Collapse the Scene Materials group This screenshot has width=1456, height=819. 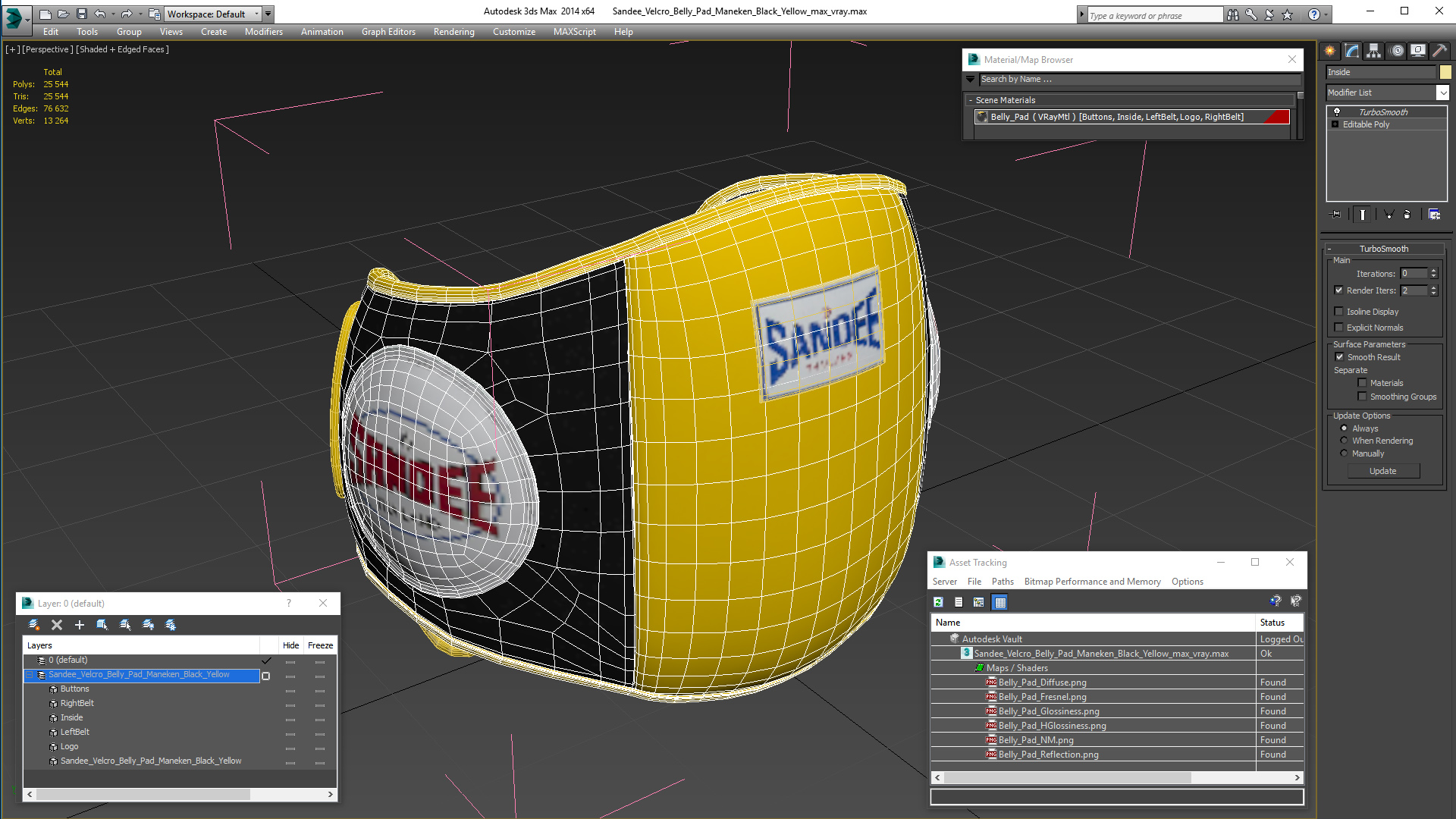[x=971, y=100]
